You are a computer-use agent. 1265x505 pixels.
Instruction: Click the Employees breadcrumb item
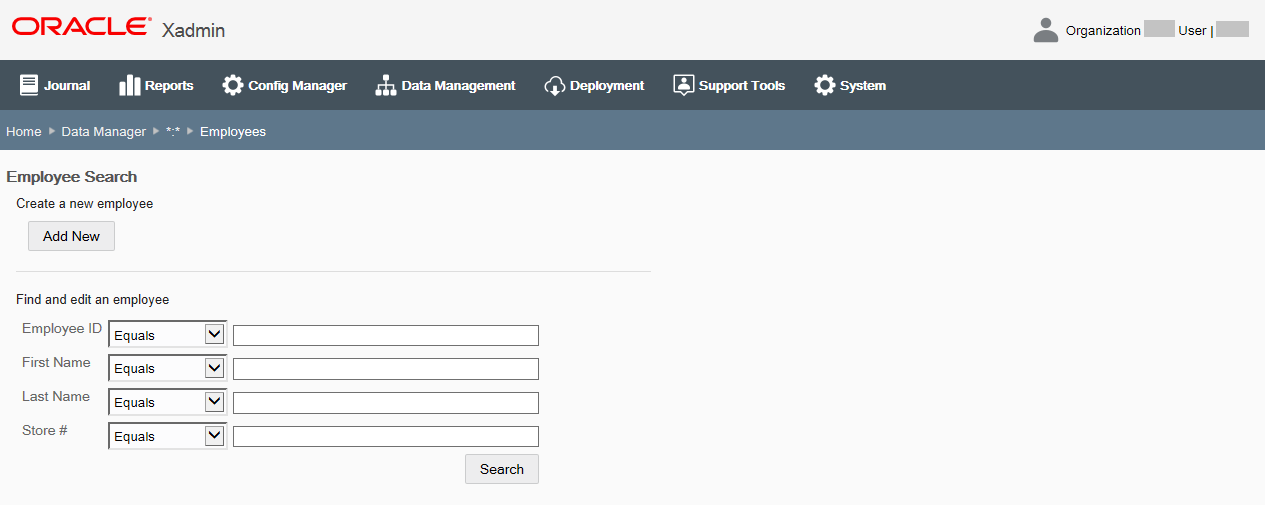233,131
